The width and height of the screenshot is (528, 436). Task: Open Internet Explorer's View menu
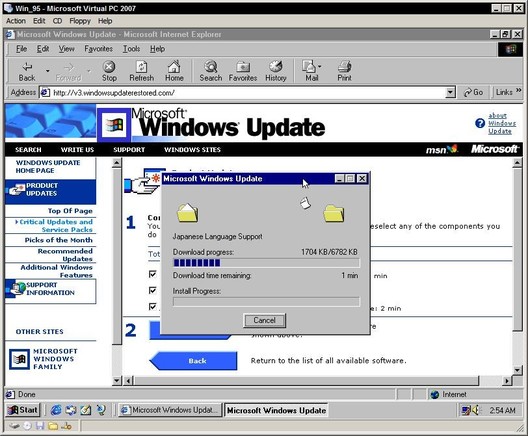coord(66,49)
